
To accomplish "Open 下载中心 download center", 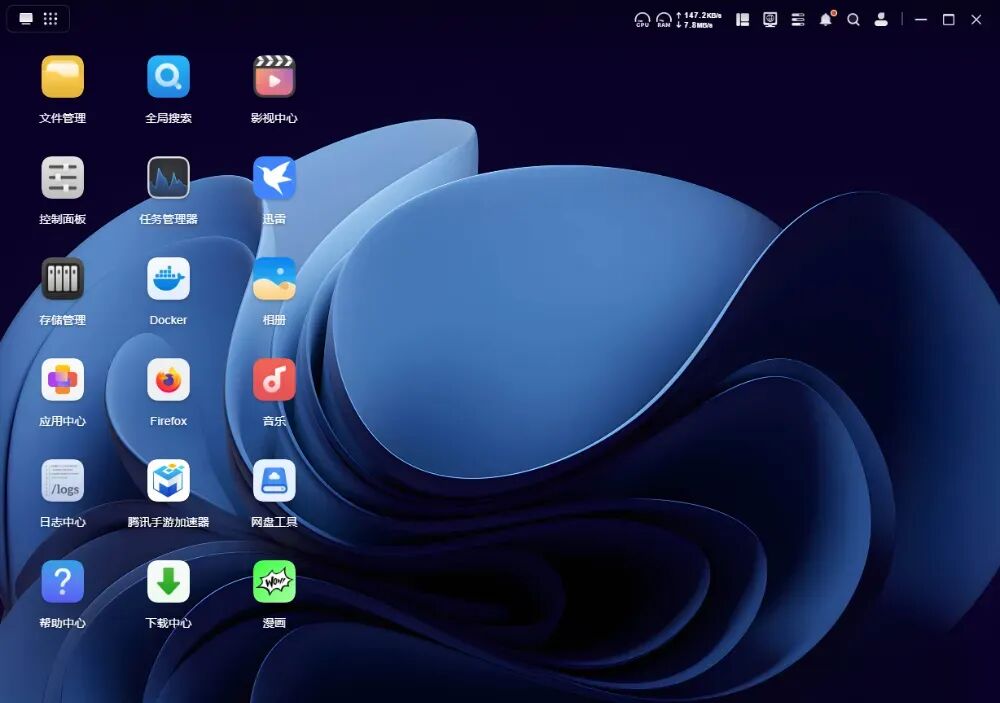I will coord(168,582).
